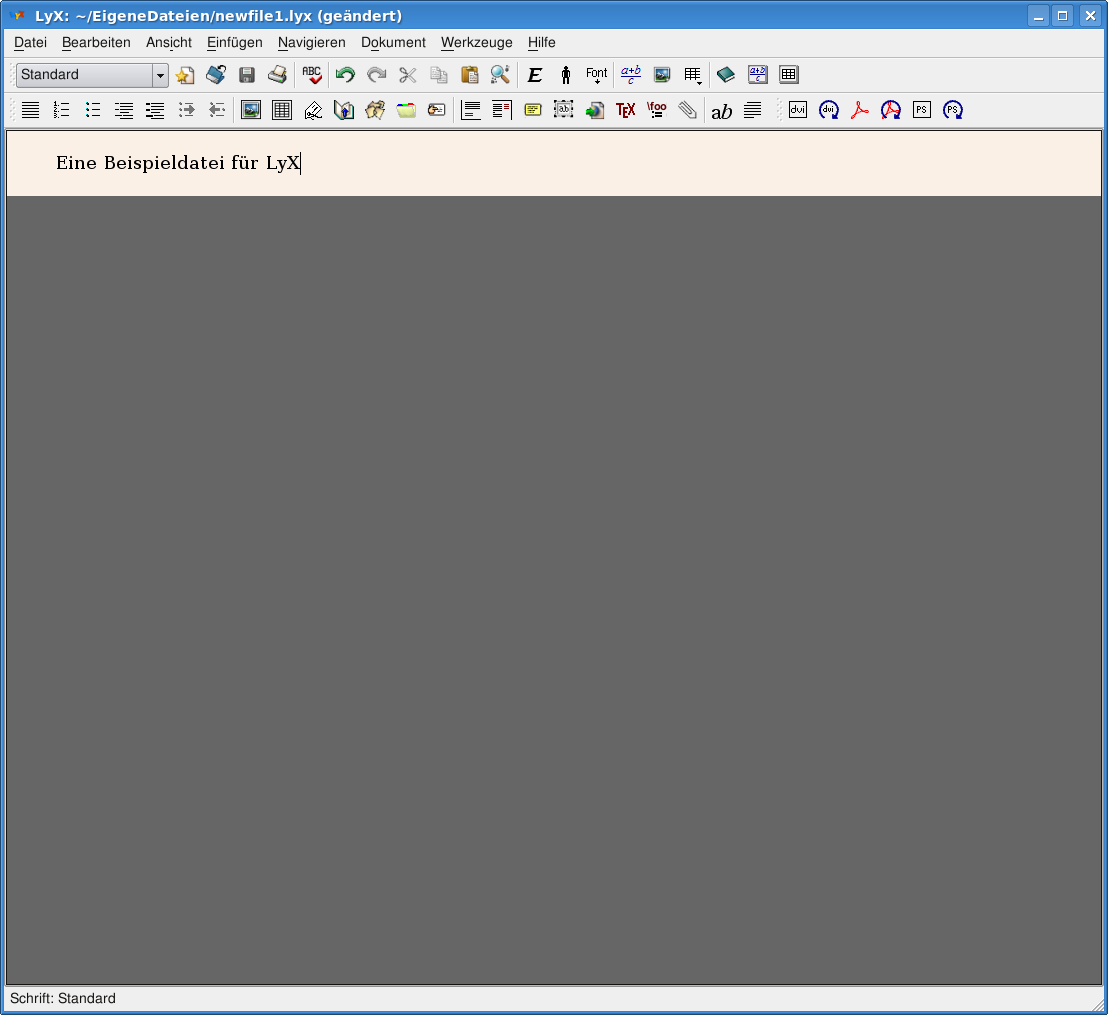This screenshot has height=1015, width=1108.
Task: Open find and replace magnifier icon
Action: (x=500, y=74)
